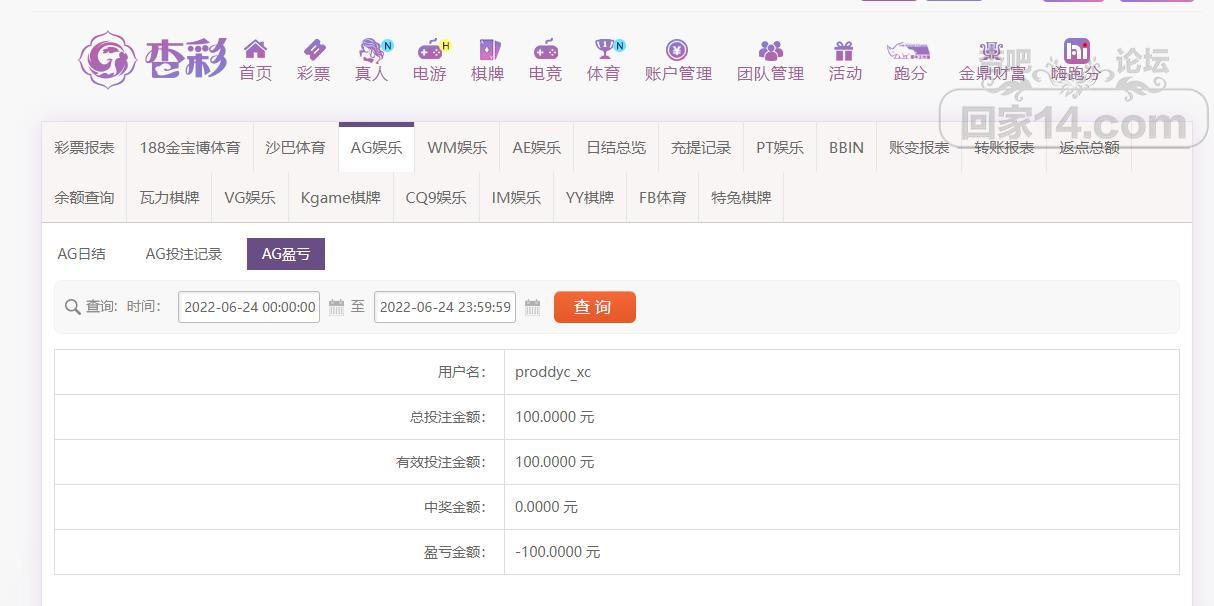This screenshot has height=606, width=1214.
Task: Open the 电竞 esports nav icon
Action: (x=545, y=49)
